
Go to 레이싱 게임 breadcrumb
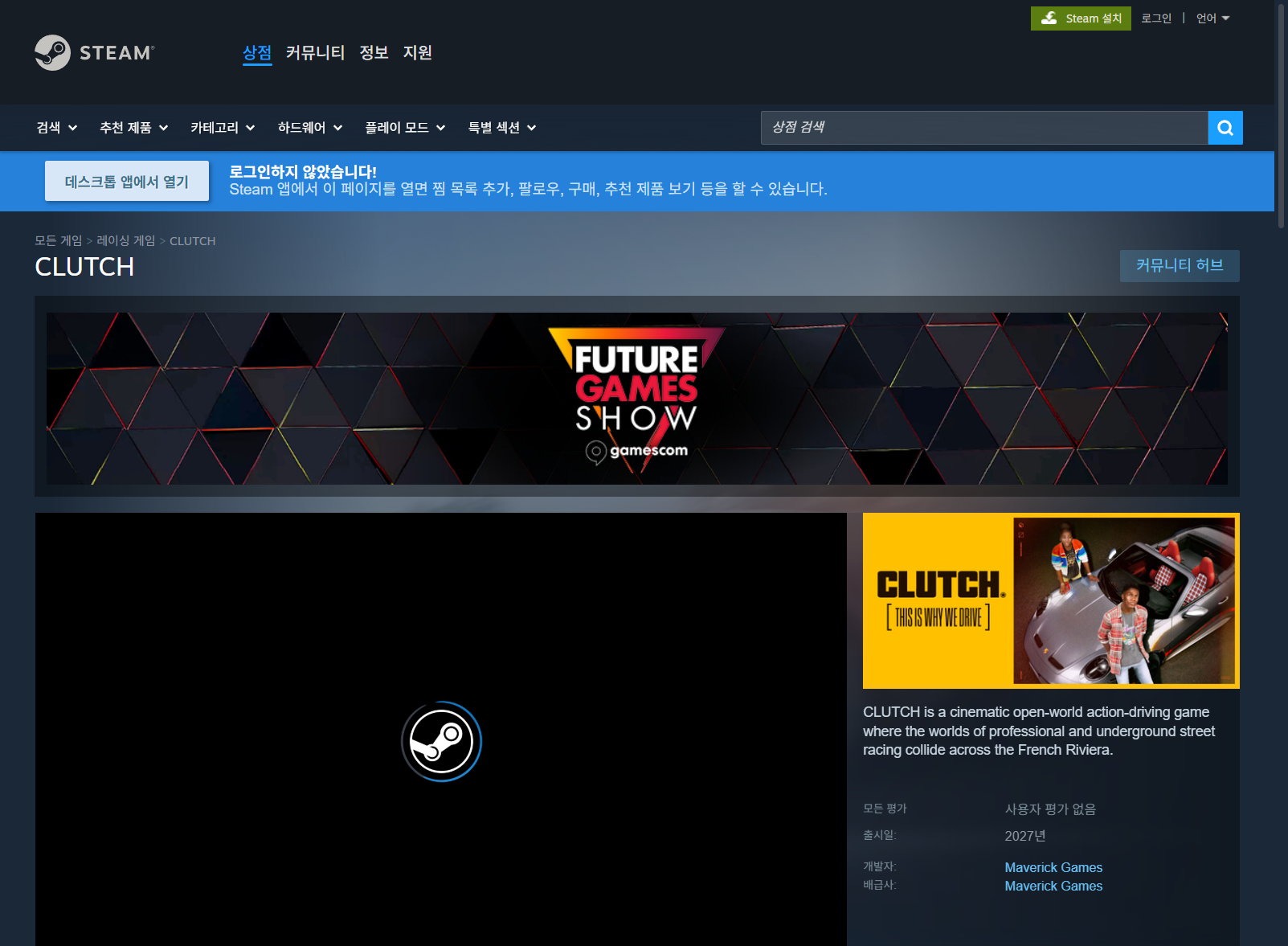126,241
